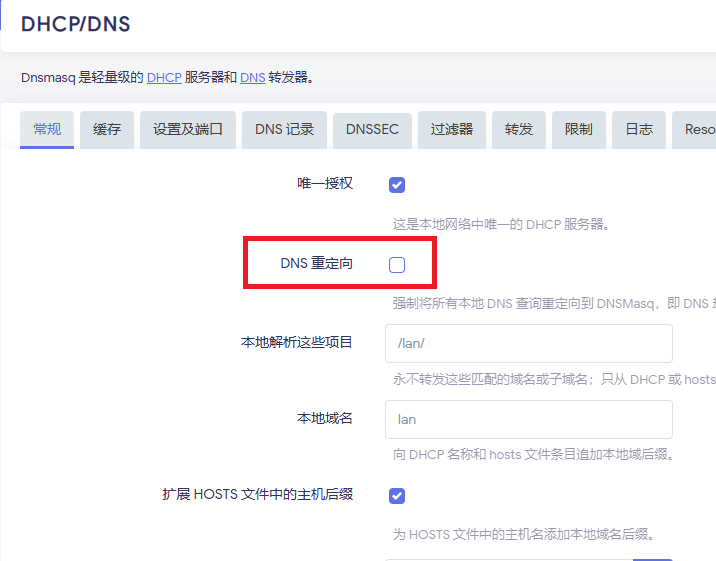Select the 转发 tab
716x561 pixels.
pos(519,129)
